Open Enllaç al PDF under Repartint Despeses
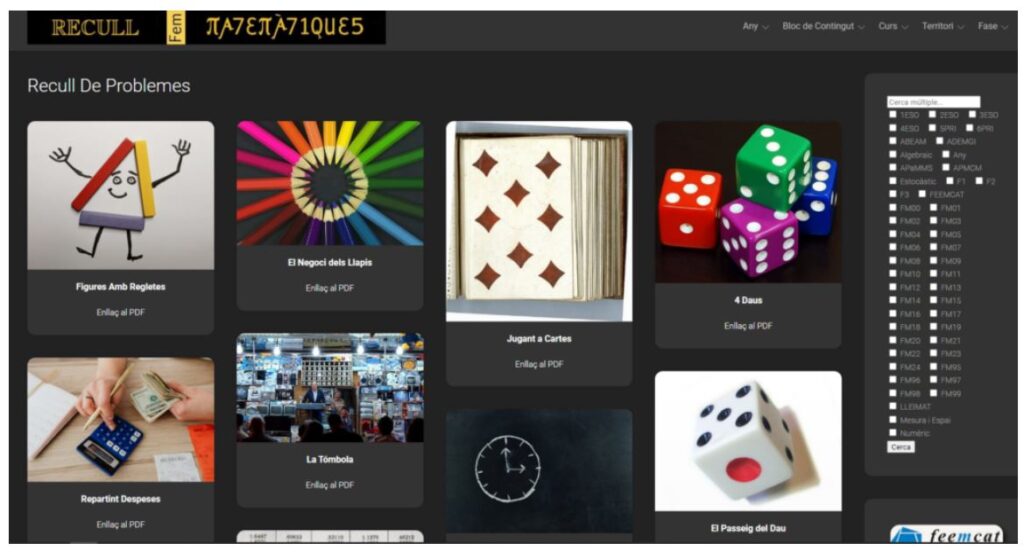Viewport: 1024px width, 557px height. pyautogui.click(x=120, y=524)
